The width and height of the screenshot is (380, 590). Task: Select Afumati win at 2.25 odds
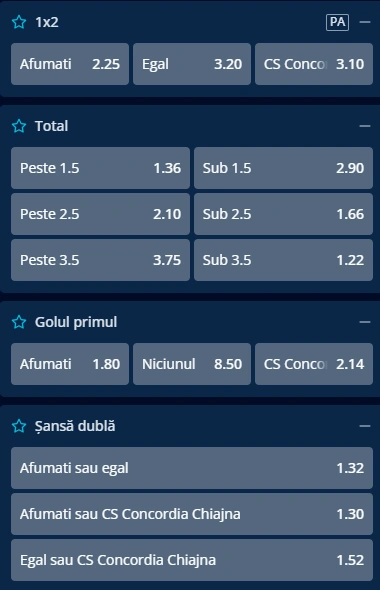(70, 64)
